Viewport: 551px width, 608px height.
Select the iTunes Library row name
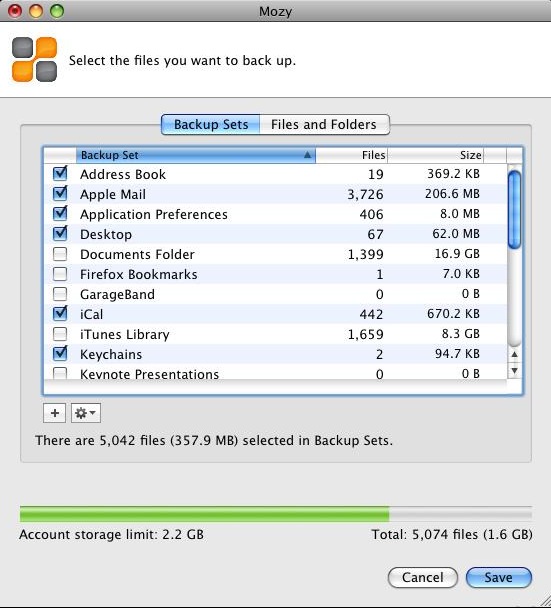pyautogui.click(x=124, y=334)
